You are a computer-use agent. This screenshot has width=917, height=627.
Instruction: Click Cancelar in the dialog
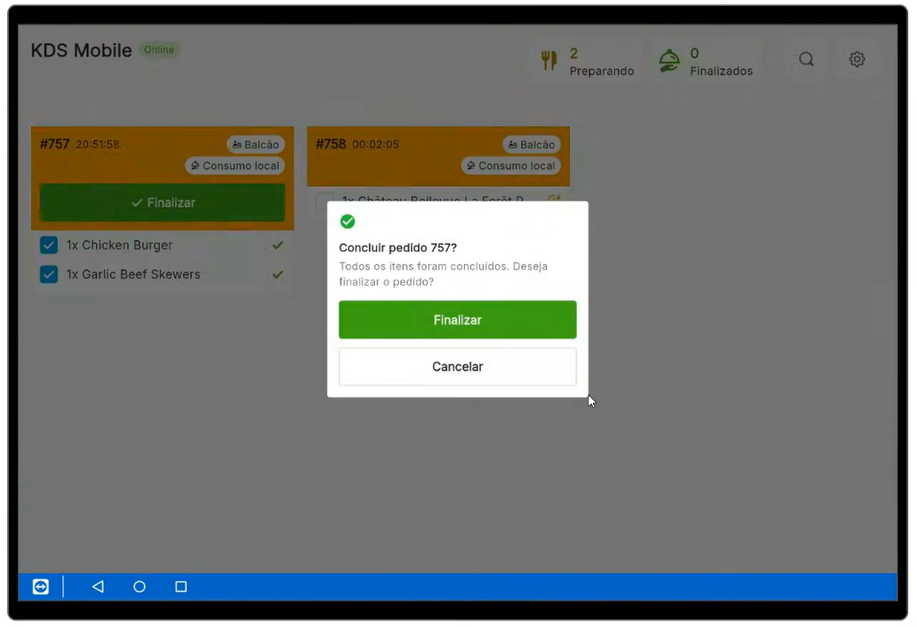(457, 367)
